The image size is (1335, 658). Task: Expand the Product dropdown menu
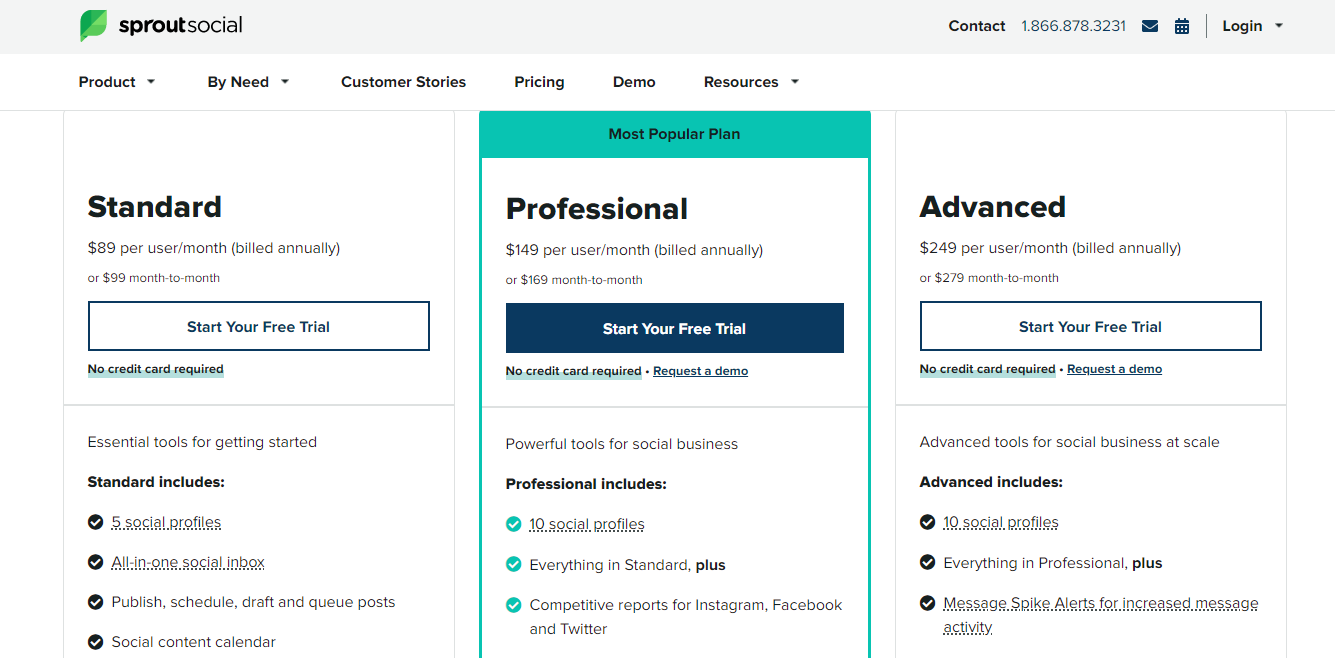(117, 82)
